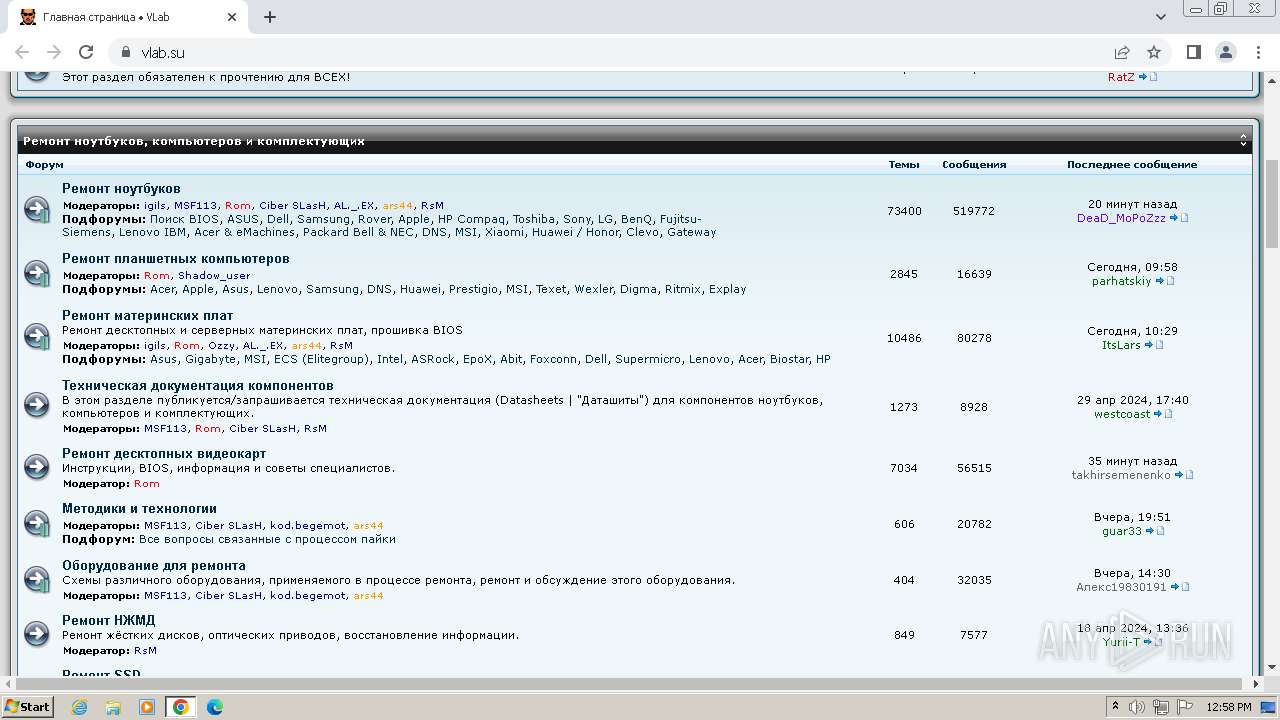Open user westcoast profile
This screenshot has height=720, width=1280.
(x=1122, y=414)
